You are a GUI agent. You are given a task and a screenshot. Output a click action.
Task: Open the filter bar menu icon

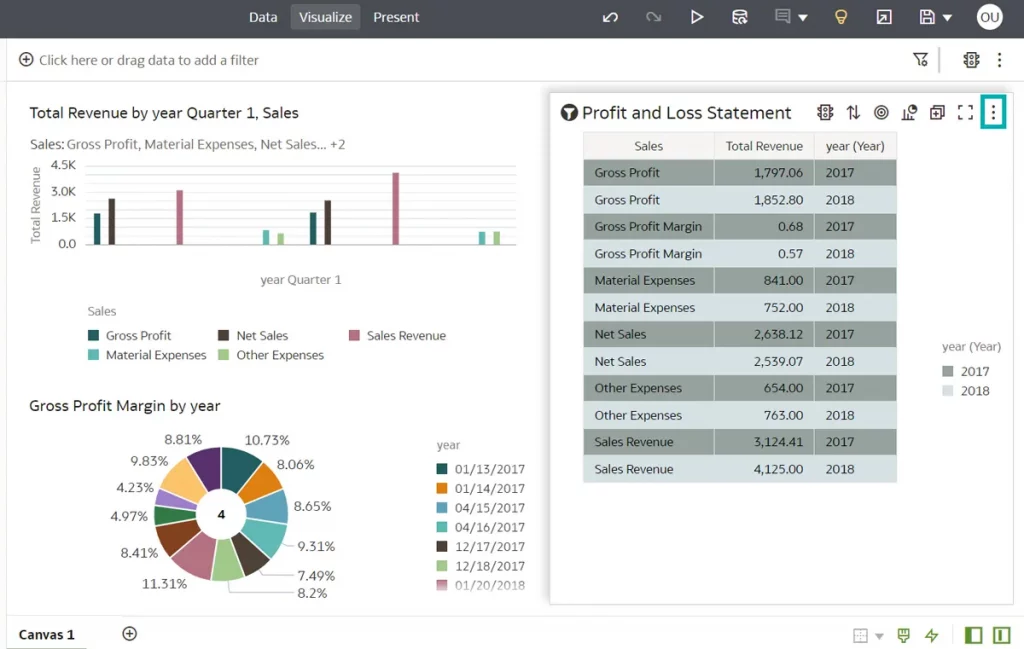921,60
